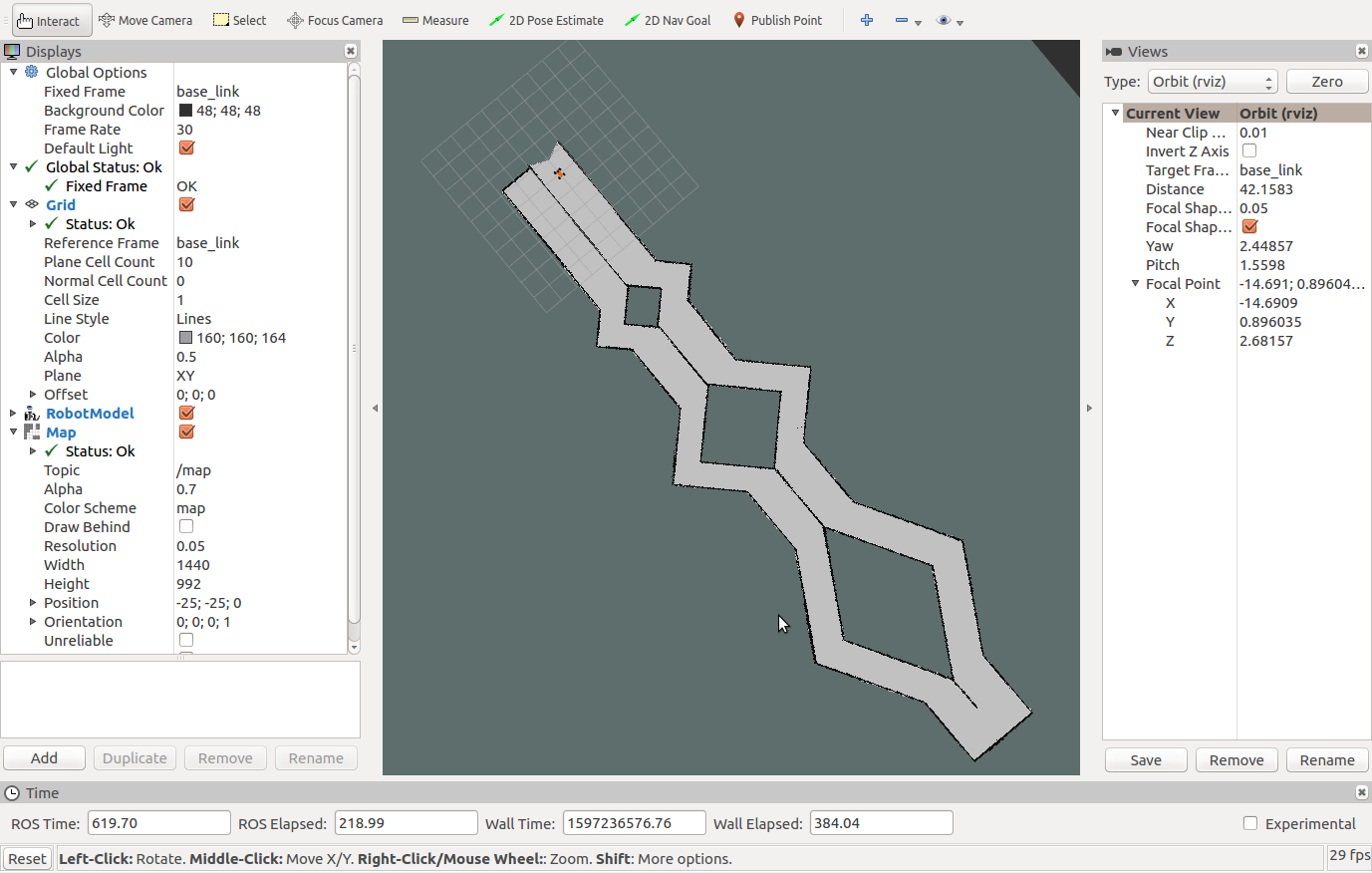Click the Wall Time field
The height and width of the screenshot is (873, 1372).
pyautogui.click(x=635, y=823)
